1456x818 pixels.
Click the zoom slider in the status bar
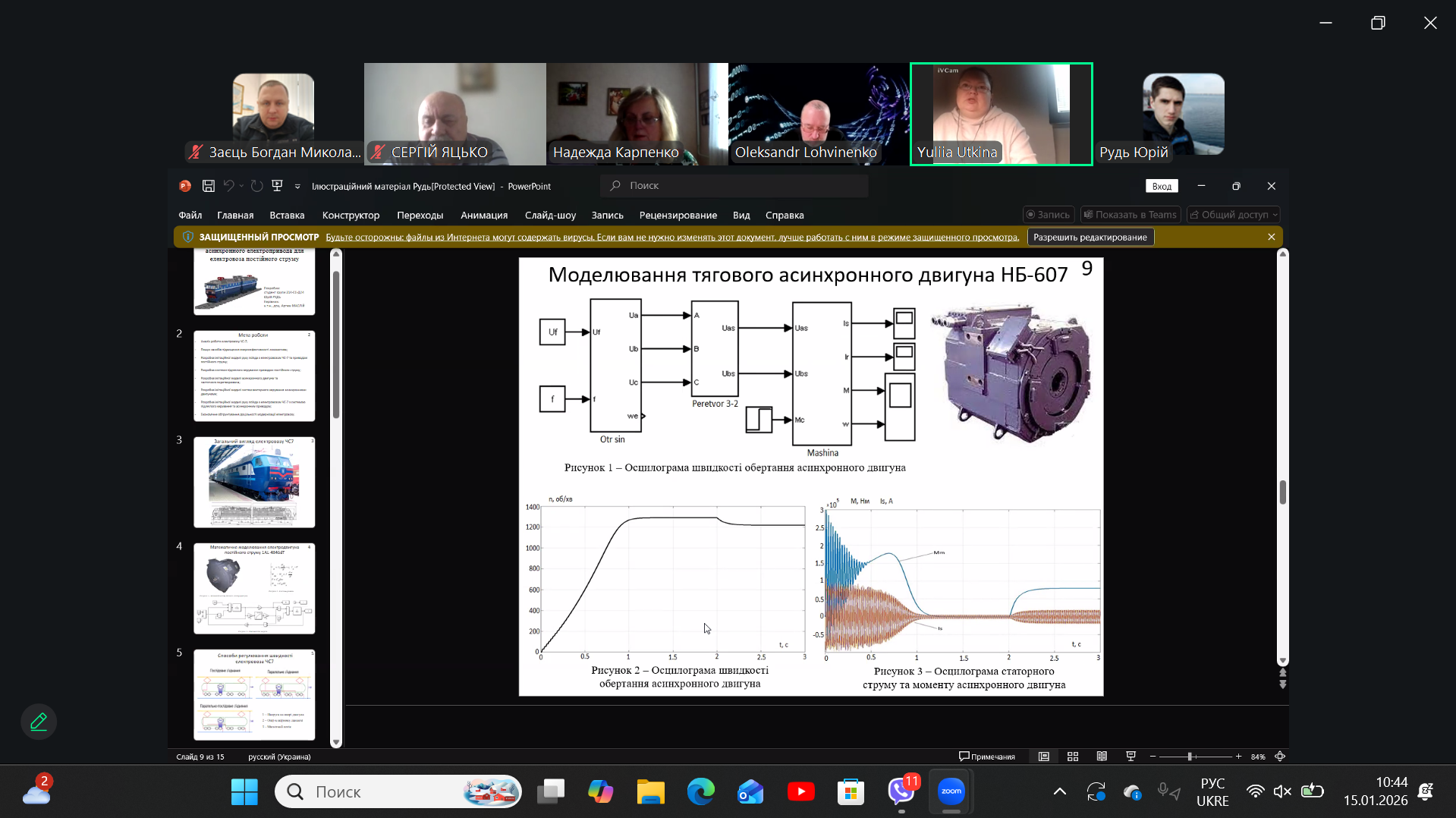pos(1190,757)
